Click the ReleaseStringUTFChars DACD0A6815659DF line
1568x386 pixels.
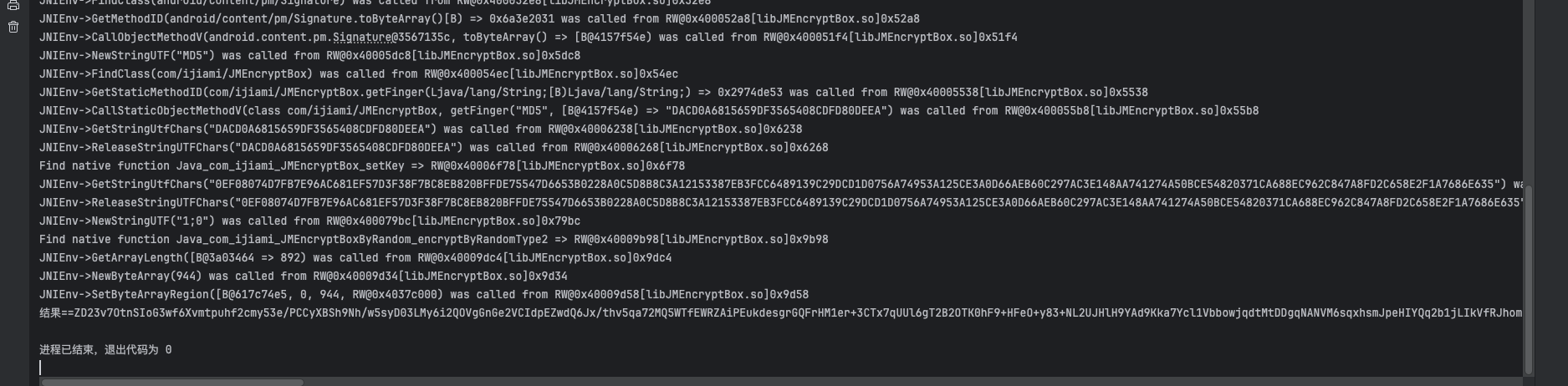click(434, 147)
